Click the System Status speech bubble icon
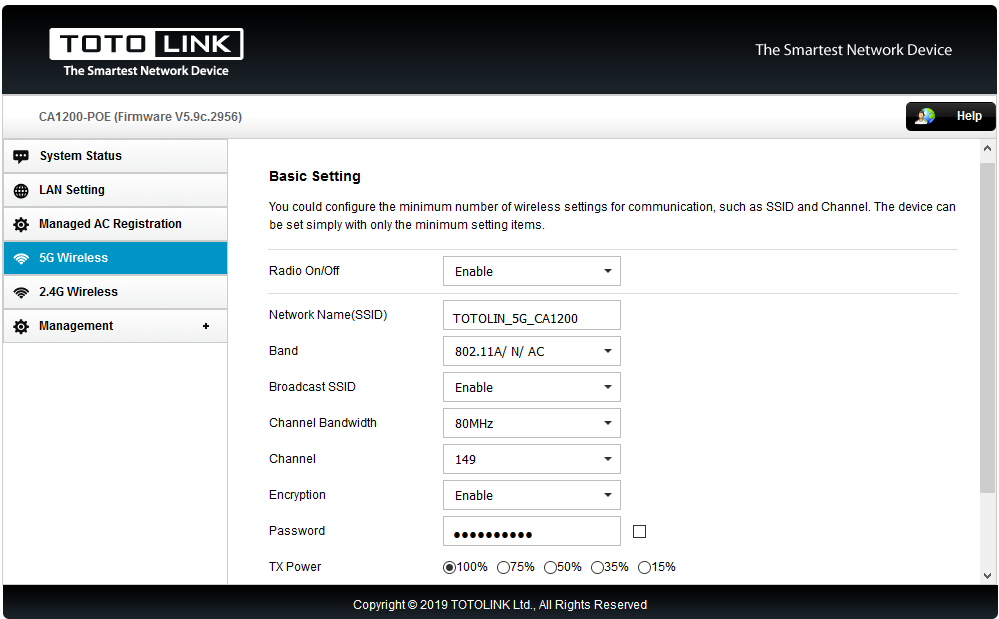 (21, 156)
